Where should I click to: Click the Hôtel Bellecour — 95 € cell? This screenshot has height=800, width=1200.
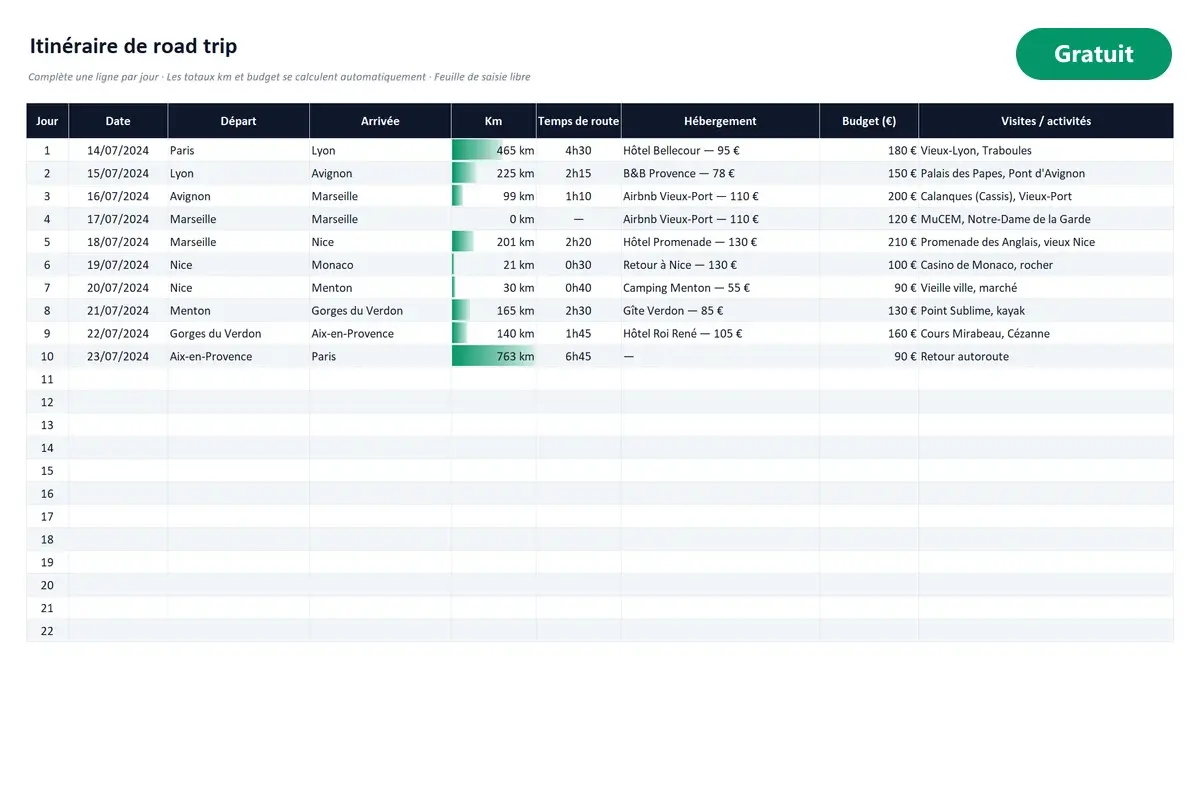pos(720,151)
